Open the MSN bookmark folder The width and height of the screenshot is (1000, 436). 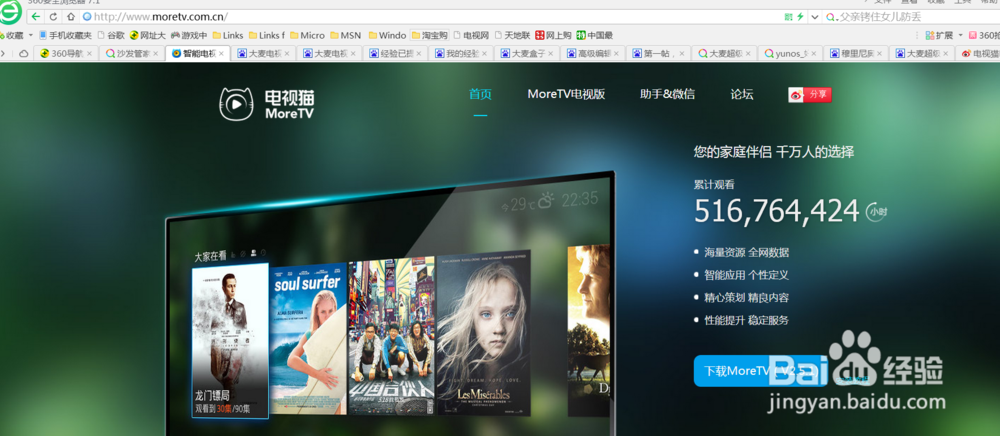345,35
